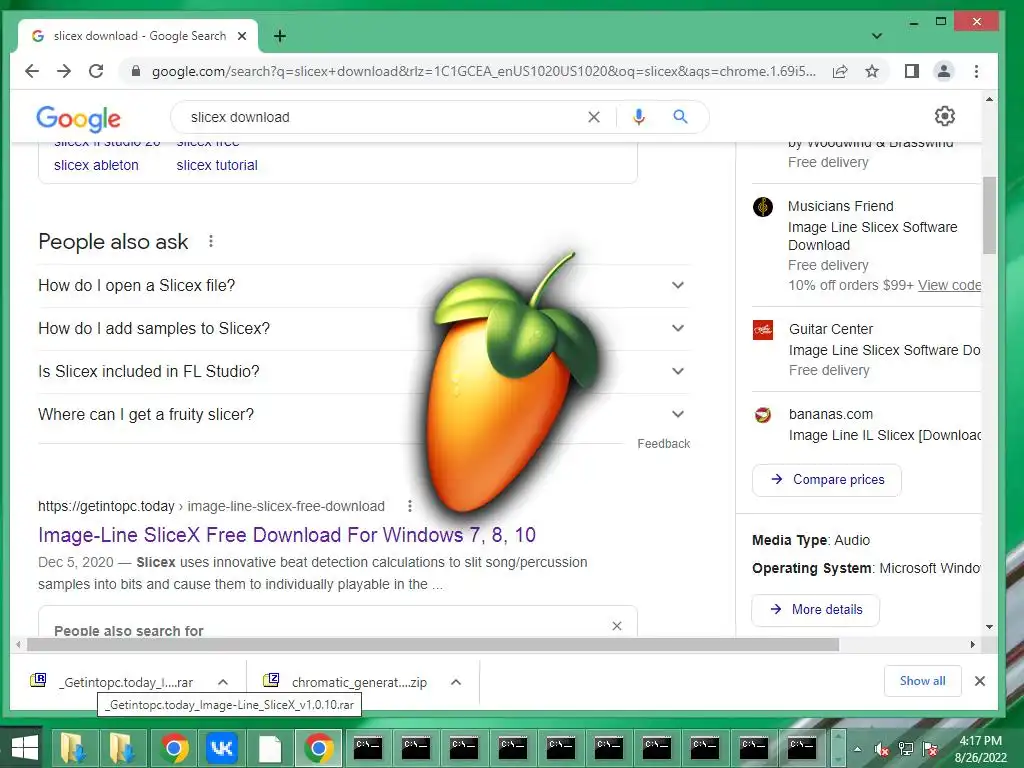Close the downloads bar

(980, 681)
